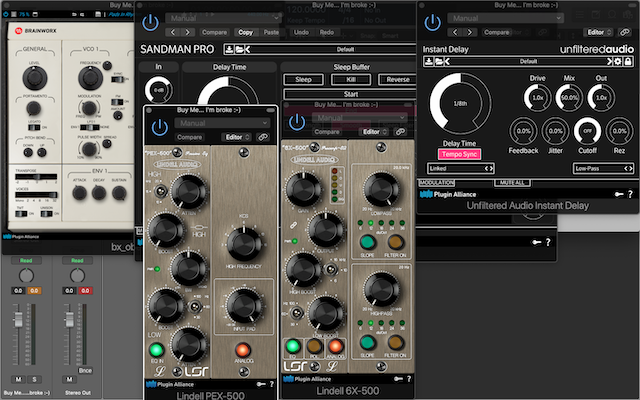Click the bx_oberhausen TRANSPOSE slider
This screenshot has height=400, width=640.
[x=36, y=177]
